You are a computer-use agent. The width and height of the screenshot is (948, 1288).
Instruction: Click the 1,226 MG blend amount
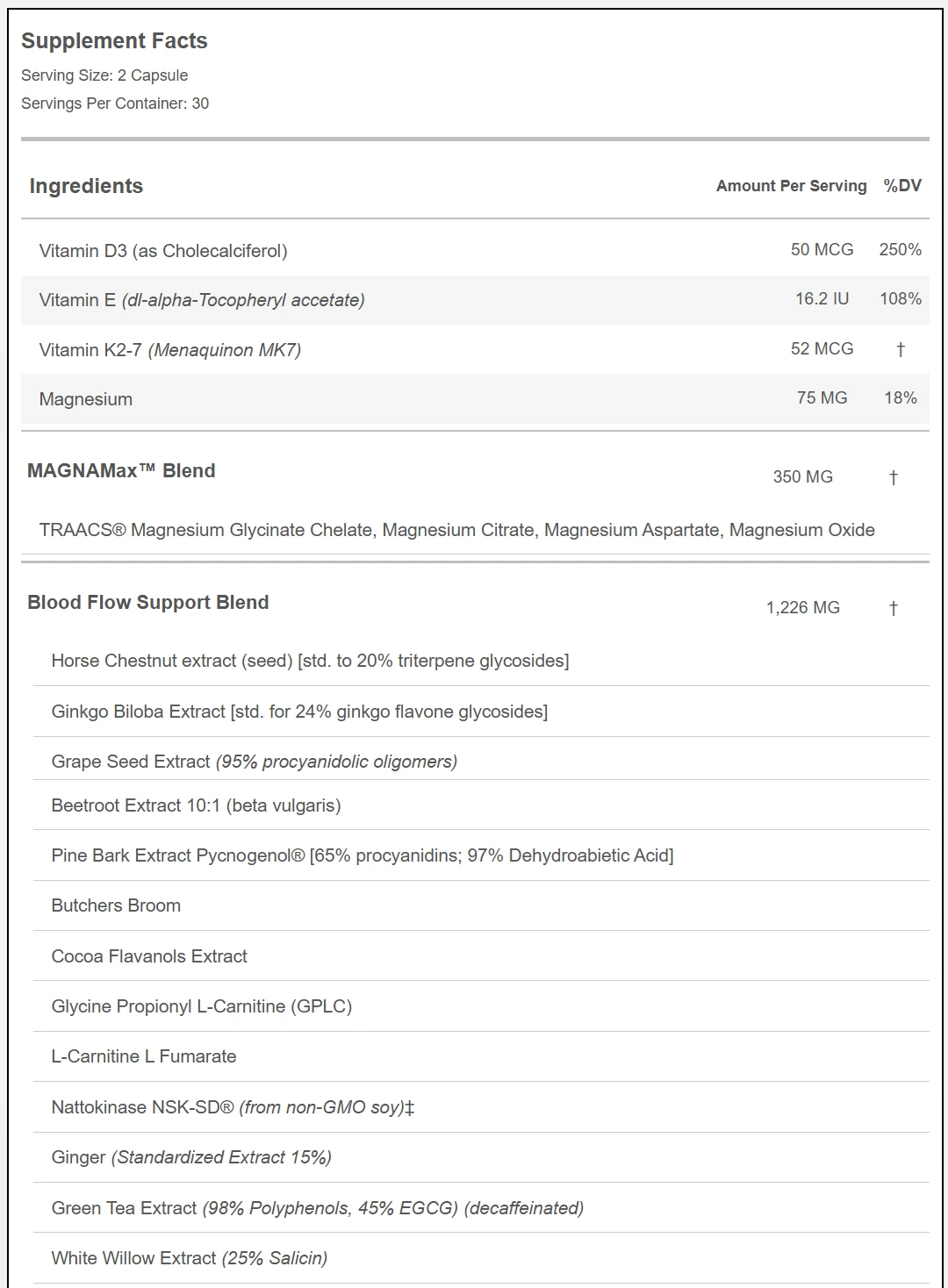802,608
